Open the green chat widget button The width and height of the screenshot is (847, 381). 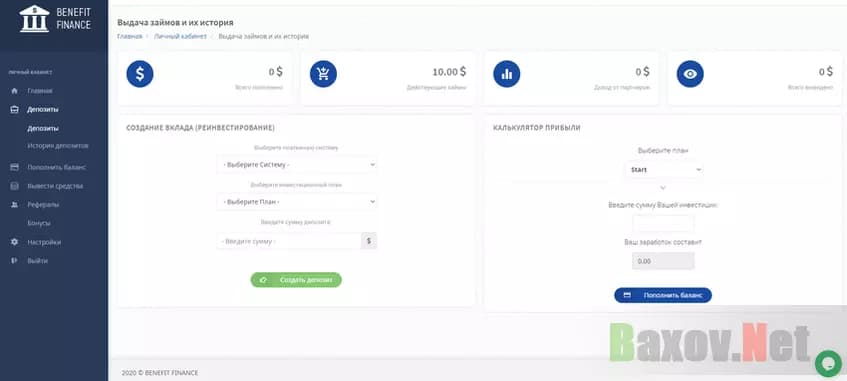(x=828, y=364)
